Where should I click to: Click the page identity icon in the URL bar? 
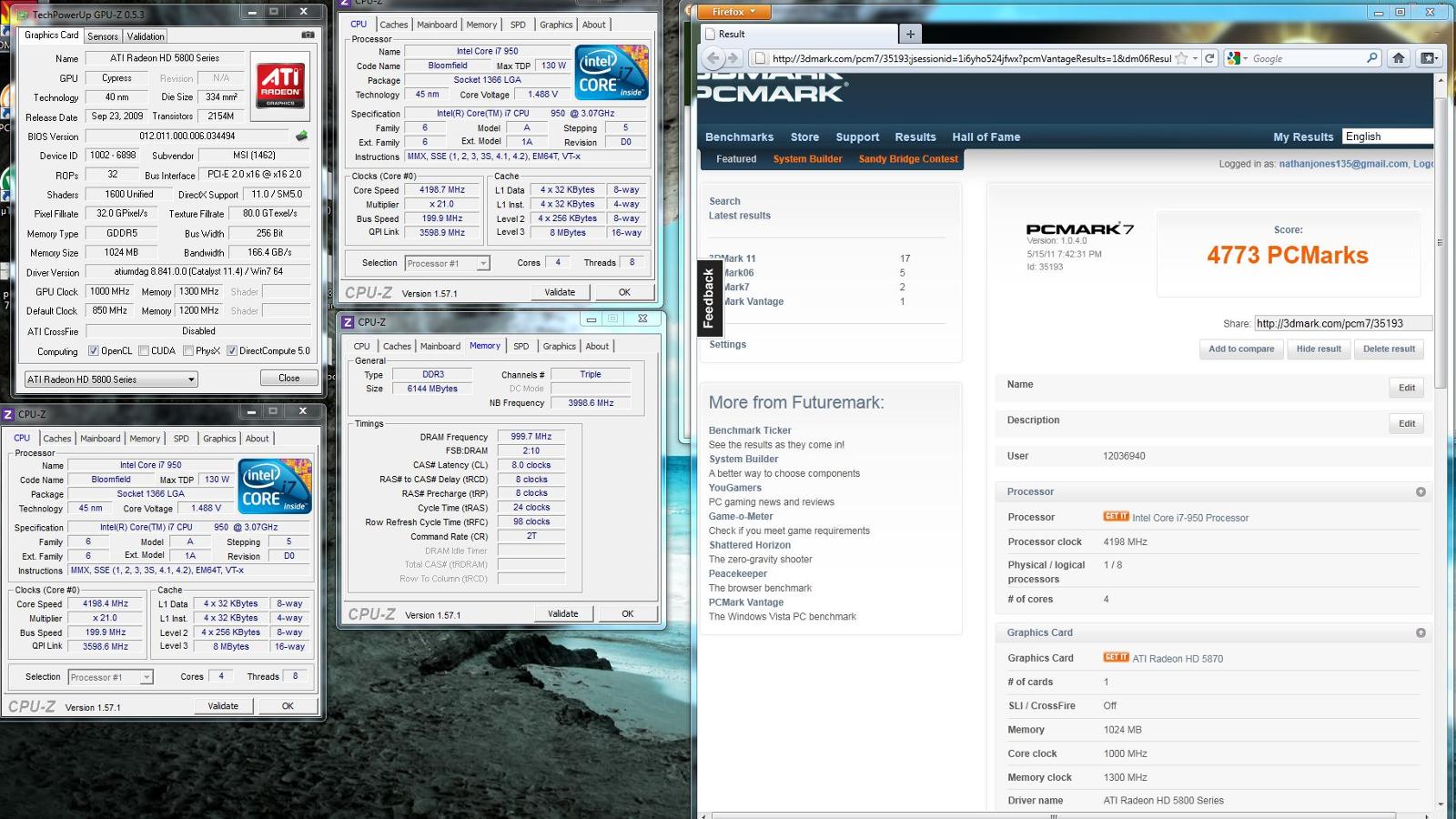coord(760,58)
